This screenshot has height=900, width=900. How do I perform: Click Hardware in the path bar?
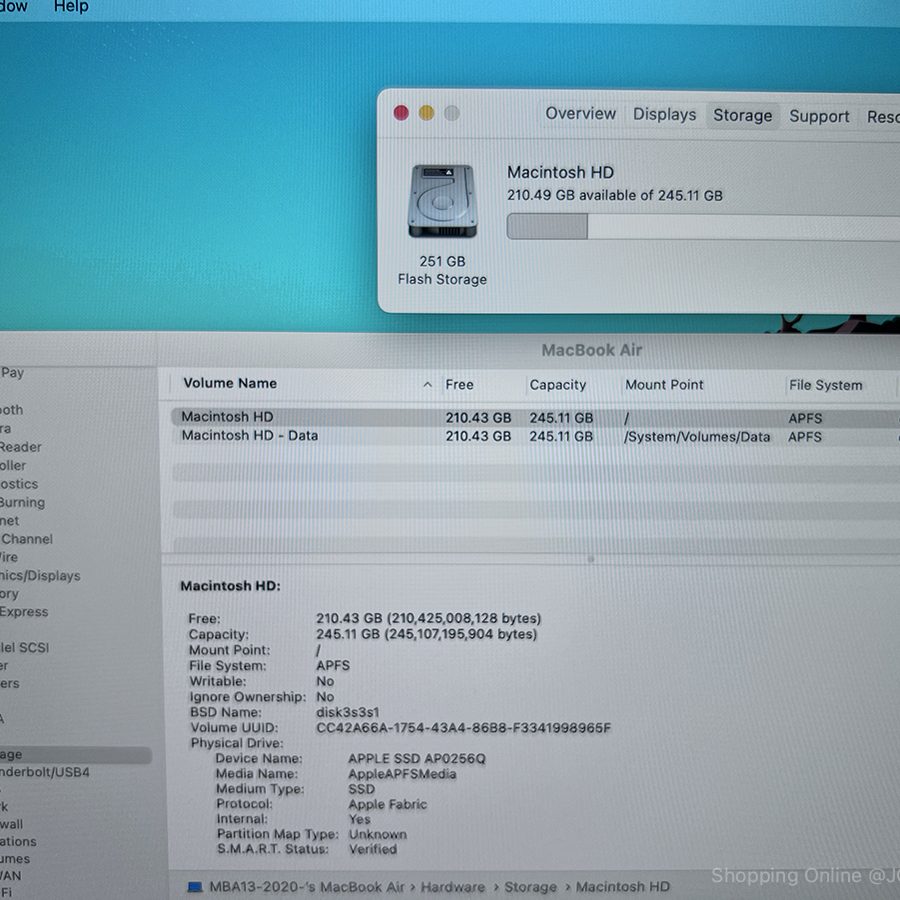453,887
